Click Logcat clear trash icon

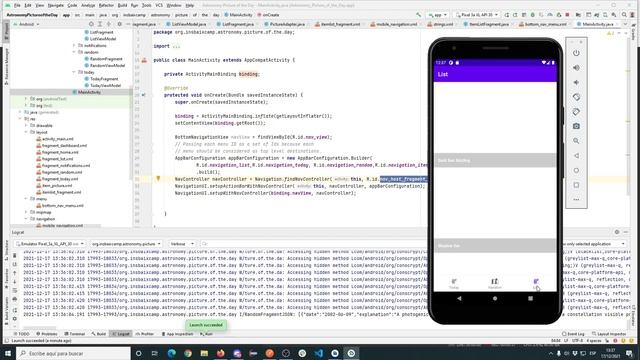click(15, 256)
